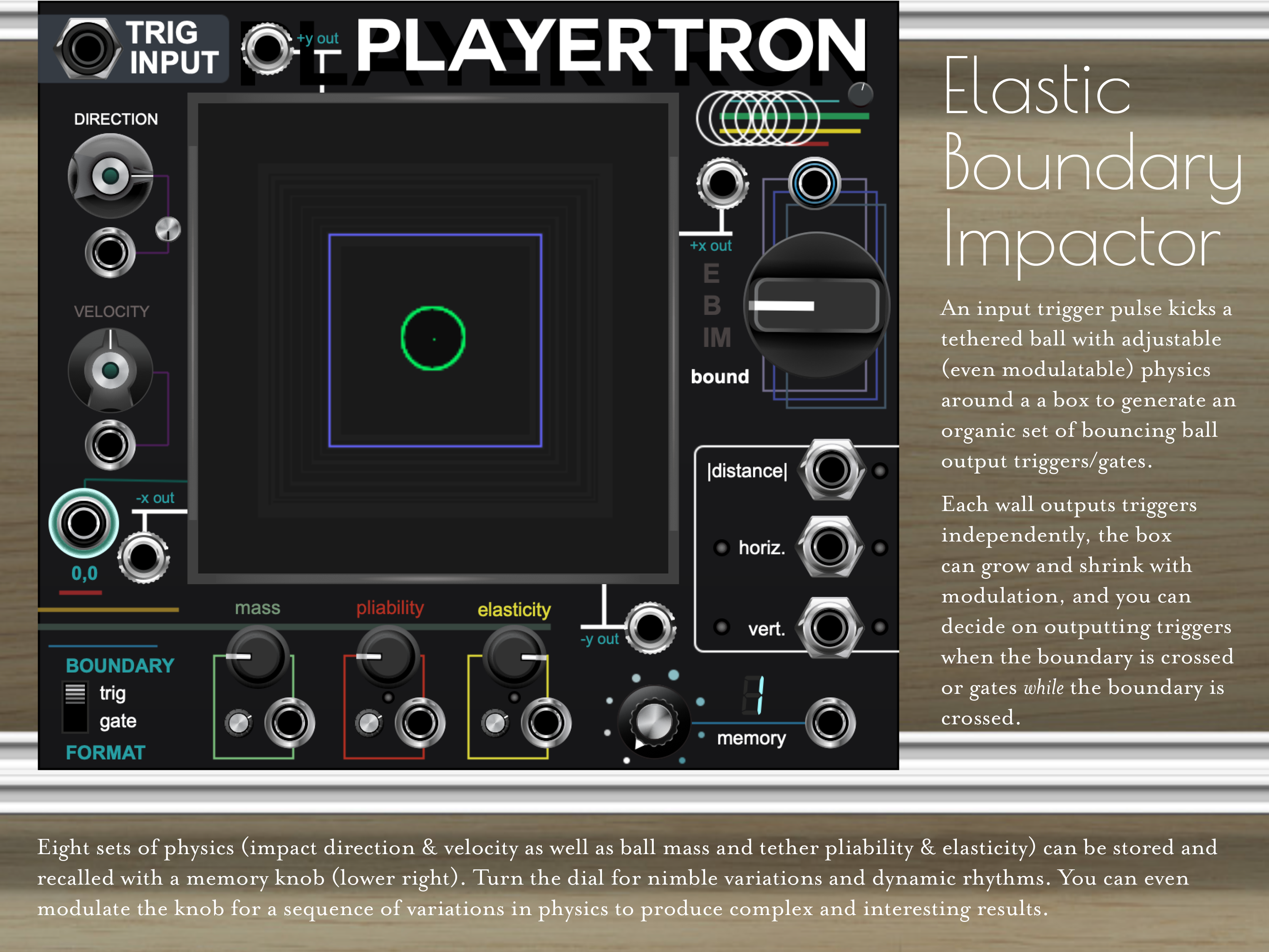
Task: Click the -y out jack
Action: click(650, 627)
